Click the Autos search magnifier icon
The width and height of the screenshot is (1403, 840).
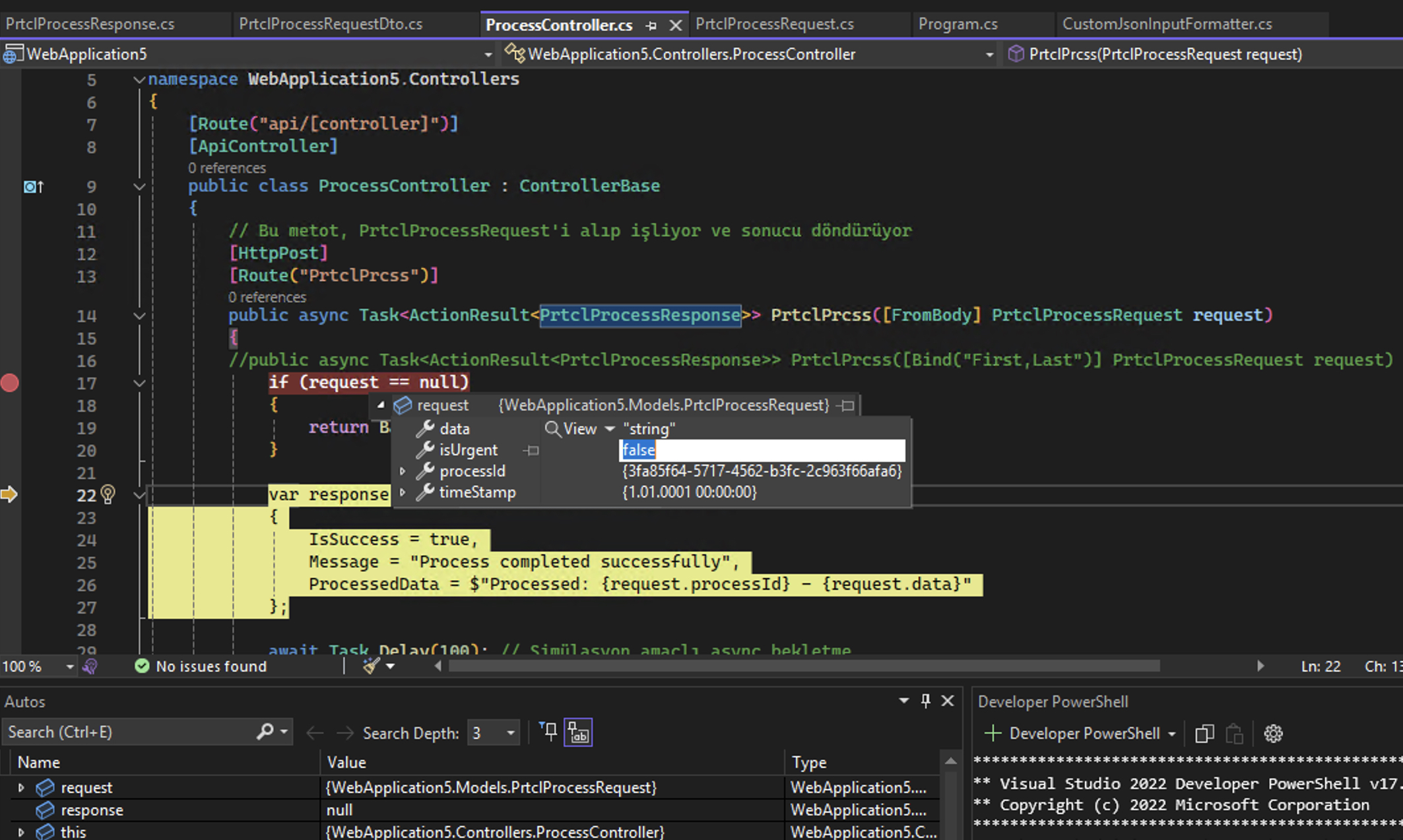[265, 732]
